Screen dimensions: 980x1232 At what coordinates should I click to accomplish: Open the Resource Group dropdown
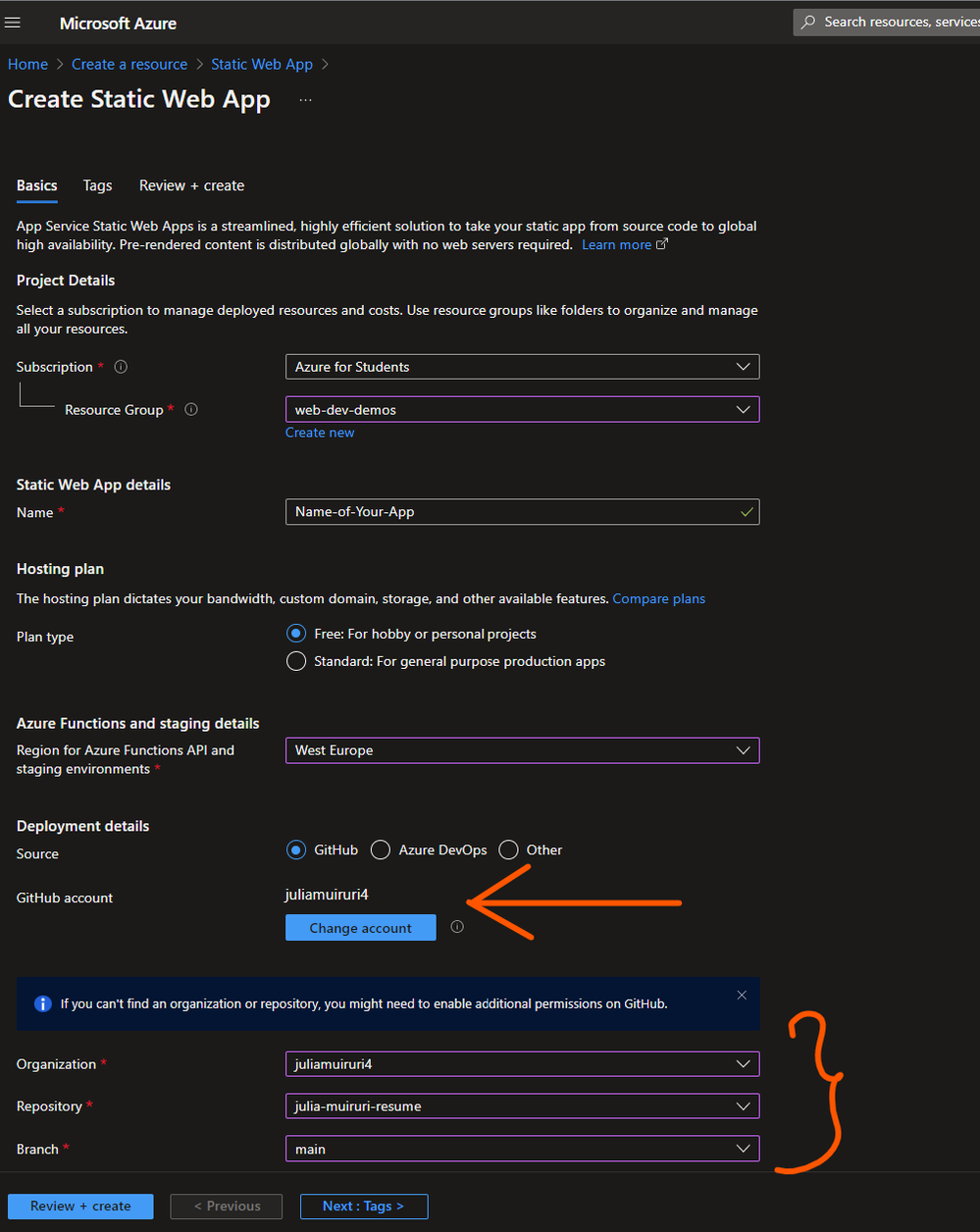point(522,410)
